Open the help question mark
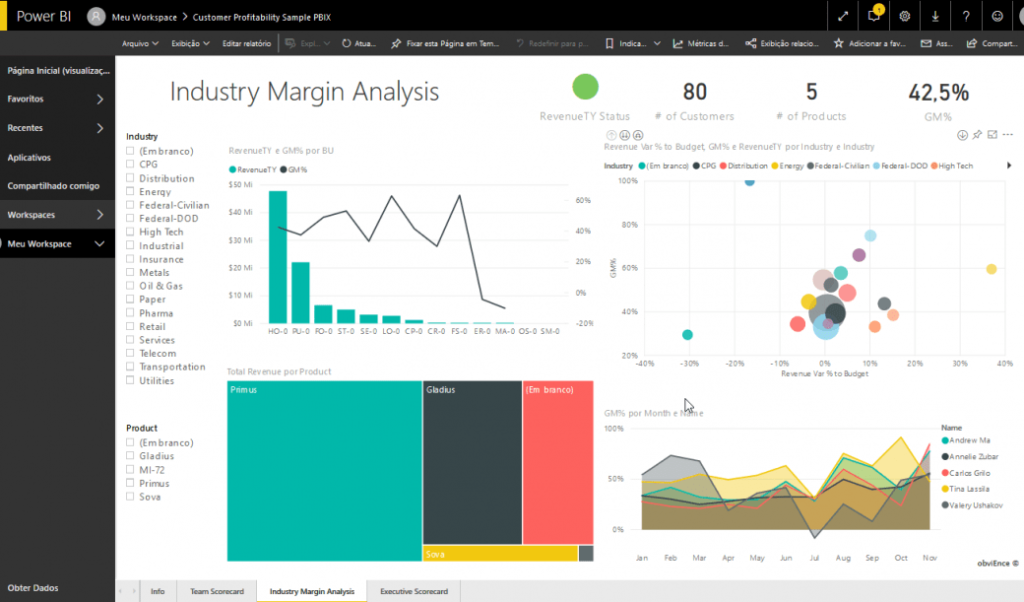Image resolution: width=1024 pixels, height=602 pixels. [966, 16]
